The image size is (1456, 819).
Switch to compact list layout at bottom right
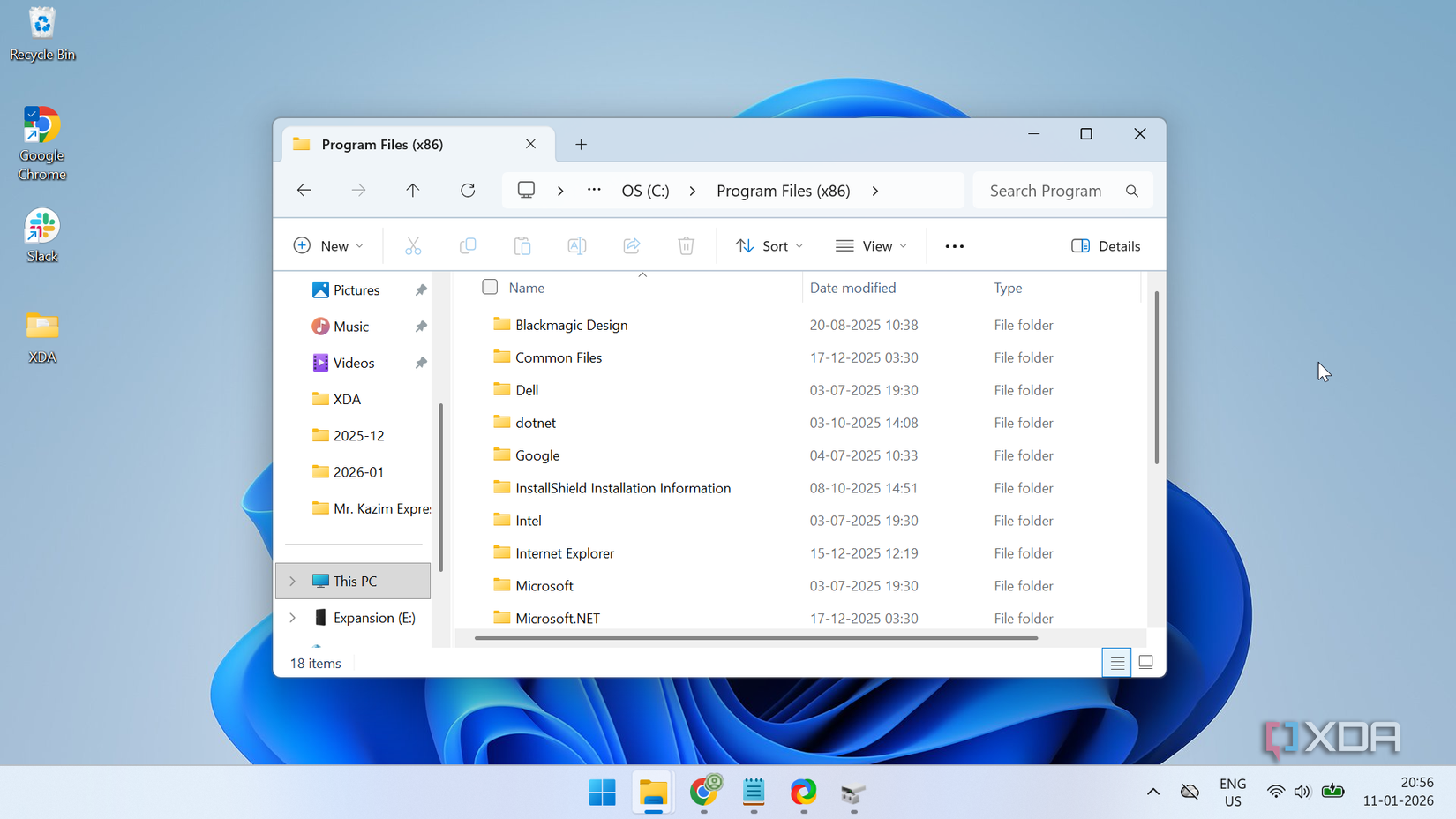(x=1115, y=661)
